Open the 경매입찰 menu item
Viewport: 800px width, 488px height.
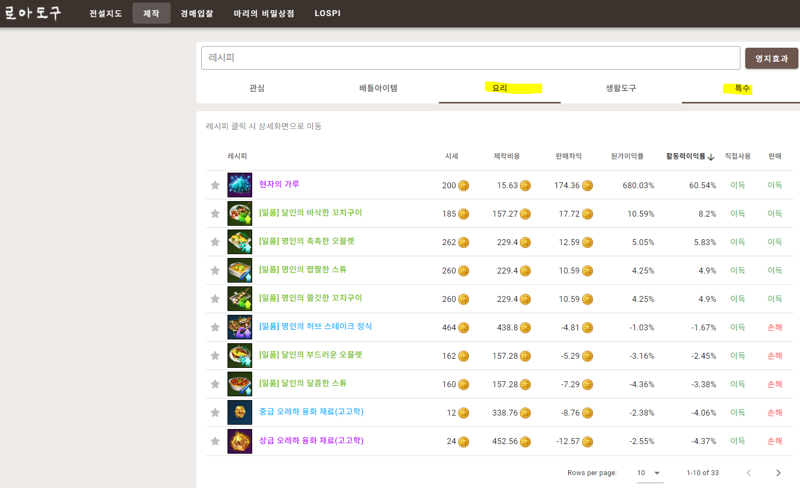pyautogui.click(x=196, y=13)
